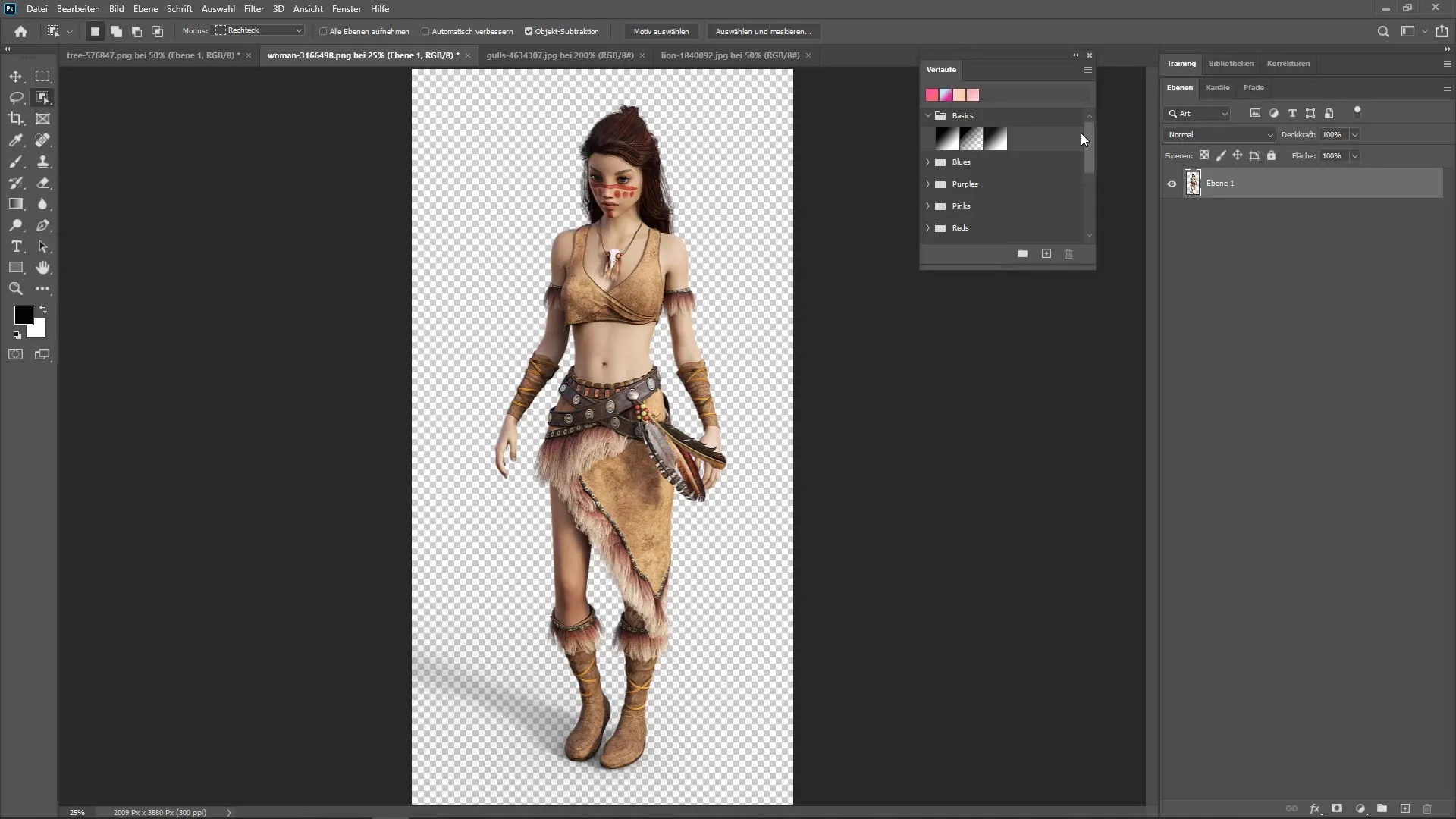
Task: Toggle layer filter on/off switch
Action: (x=1357, y=112)
